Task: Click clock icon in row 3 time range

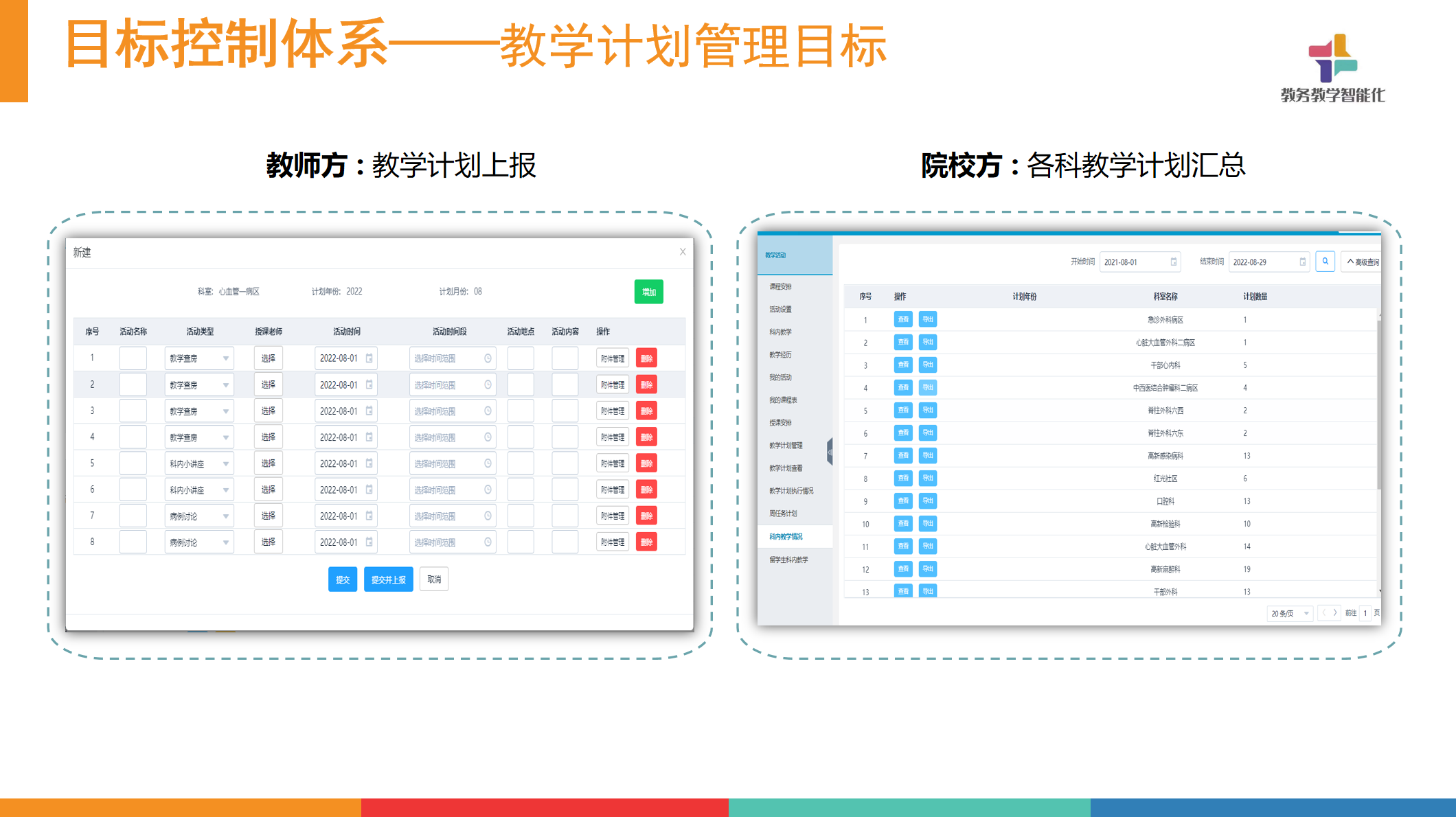Action: [x=488, y=411]
